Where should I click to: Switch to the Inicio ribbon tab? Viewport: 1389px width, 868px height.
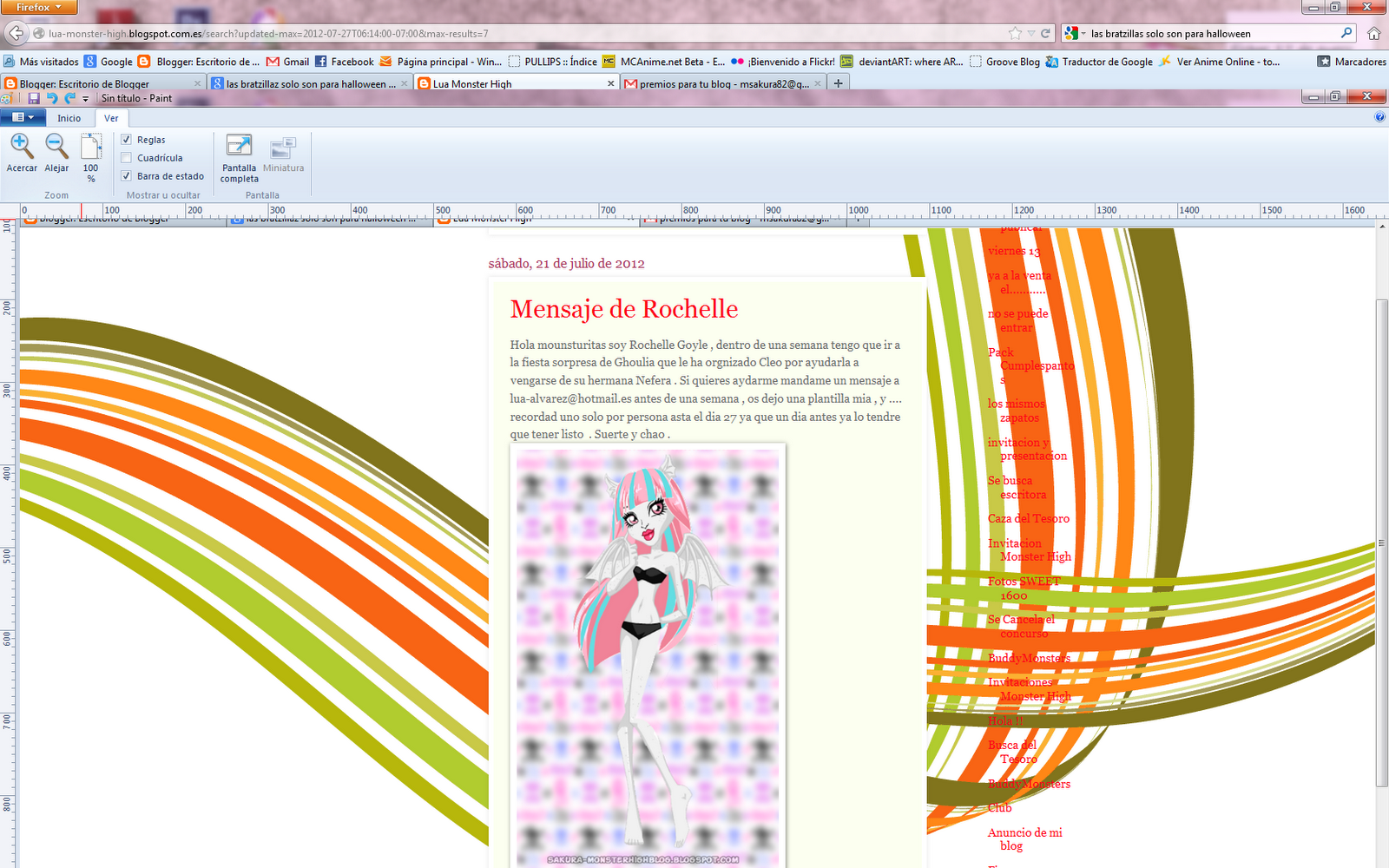coord(69,118)
